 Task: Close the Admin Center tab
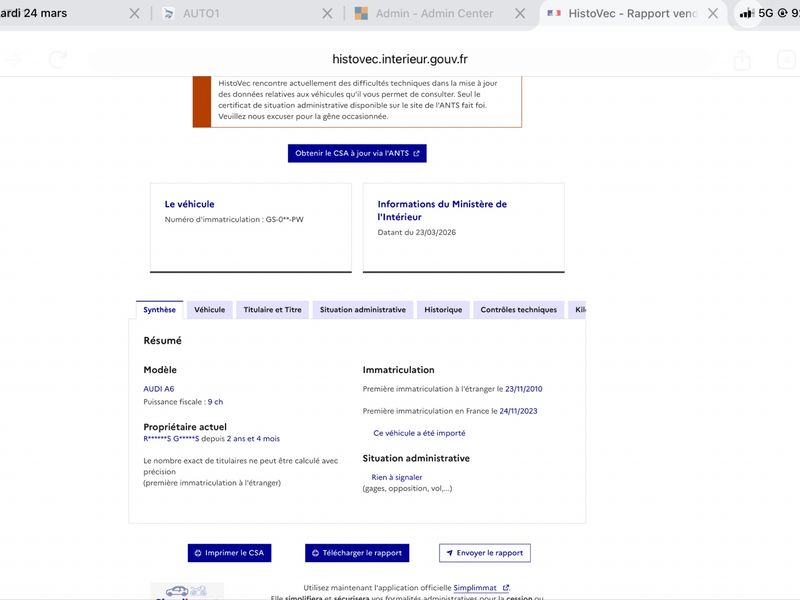click(x=520, y=14)
